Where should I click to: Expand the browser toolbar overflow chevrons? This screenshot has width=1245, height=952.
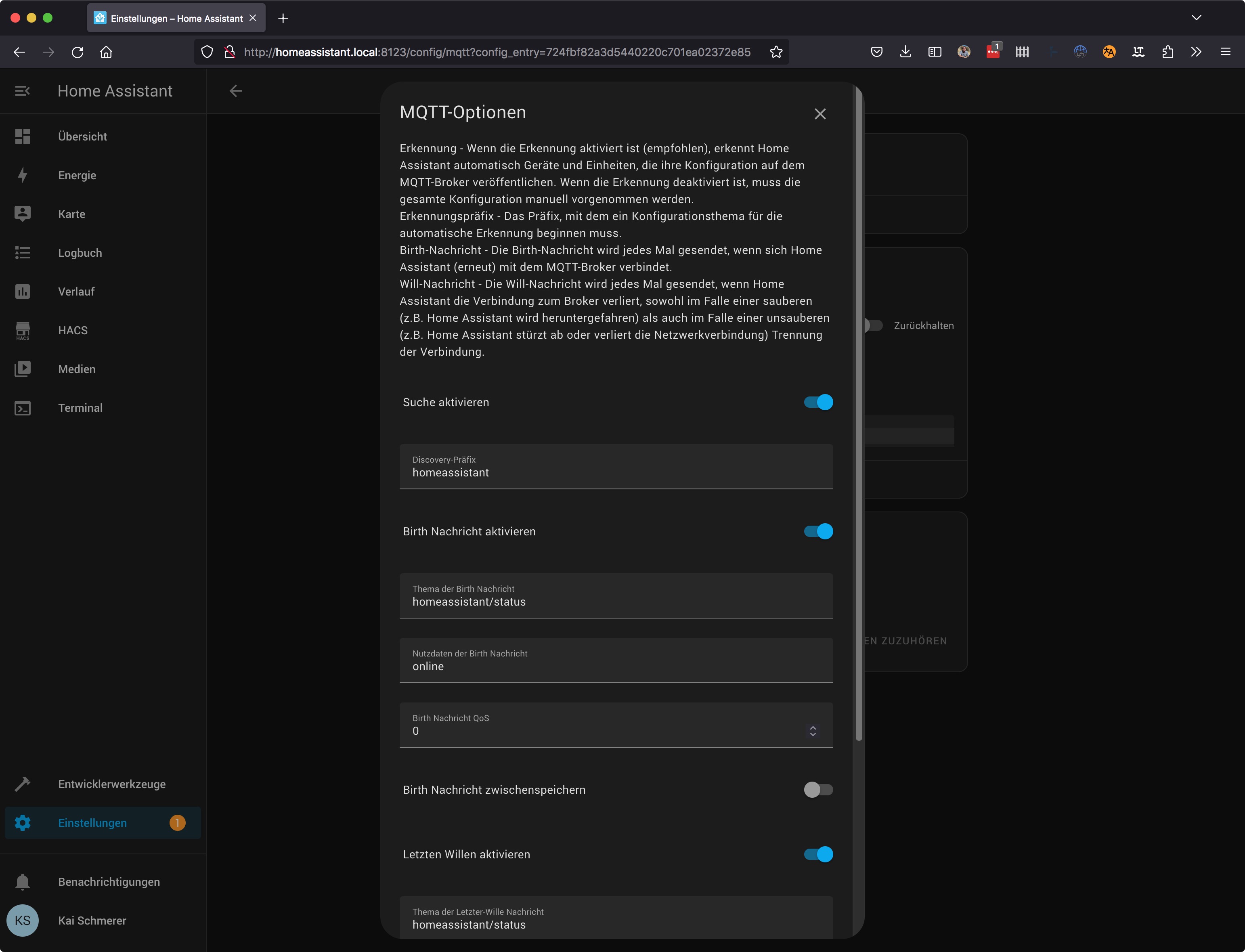click(1196, 52)
